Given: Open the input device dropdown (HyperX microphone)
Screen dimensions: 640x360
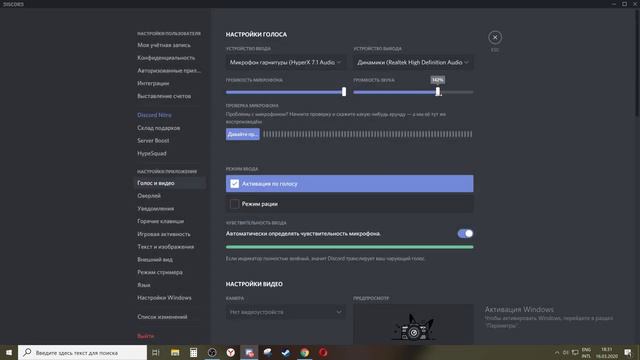Looking at the screenshot, I should click(285, 62).
